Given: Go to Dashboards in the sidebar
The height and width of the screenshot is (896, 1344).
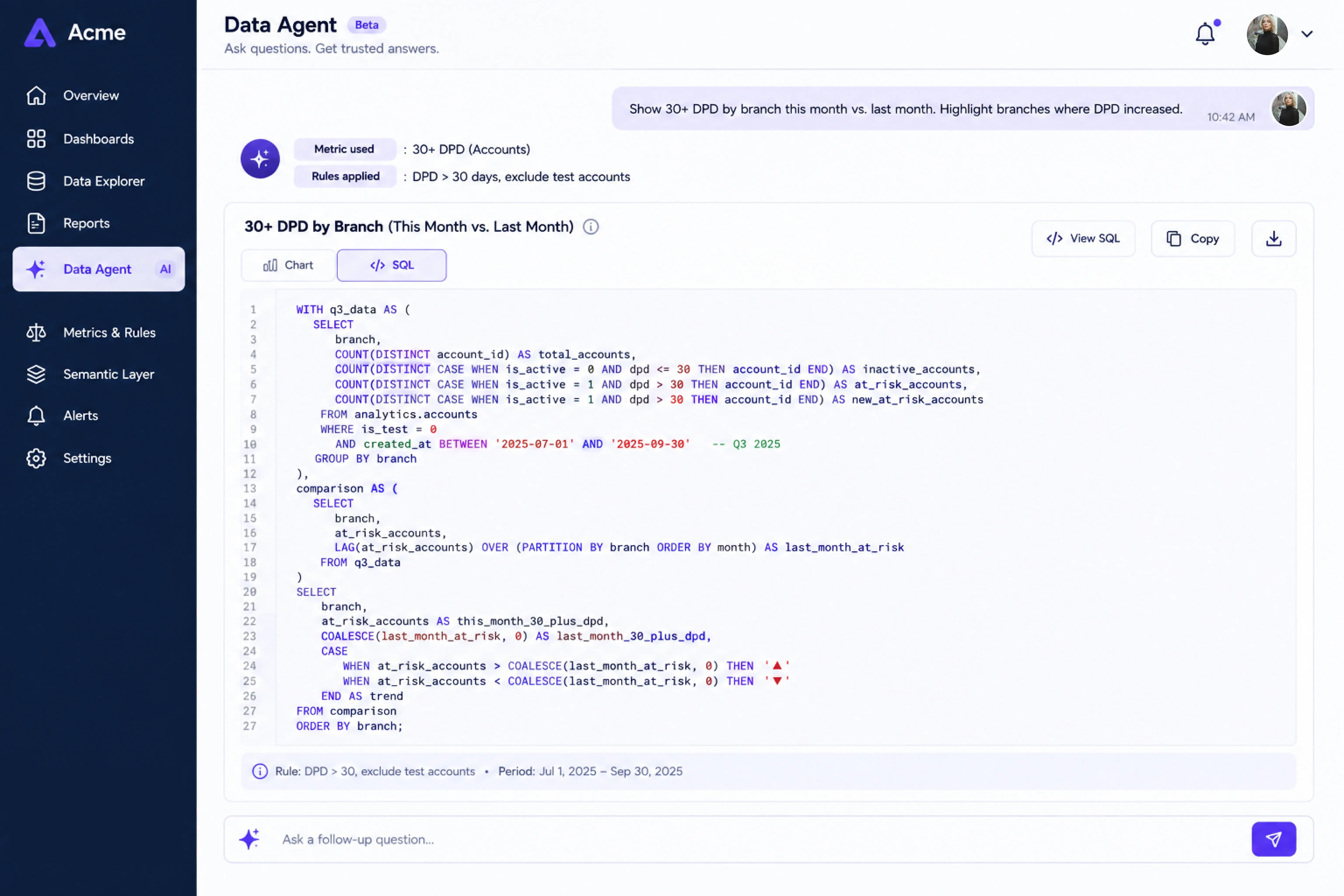Looking at the screenshot, I should [98, 139].
